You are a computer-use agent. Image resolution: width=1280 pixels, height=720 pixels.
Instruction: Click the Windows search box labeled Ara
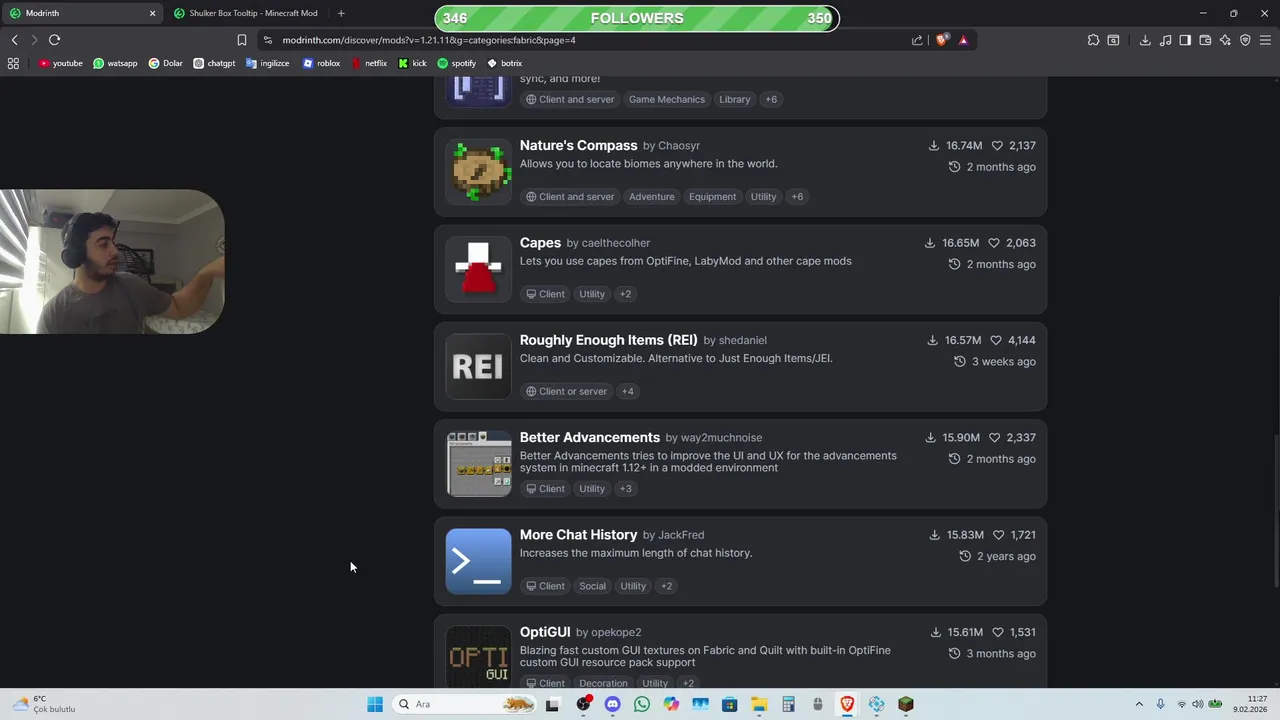pos(465,704)
